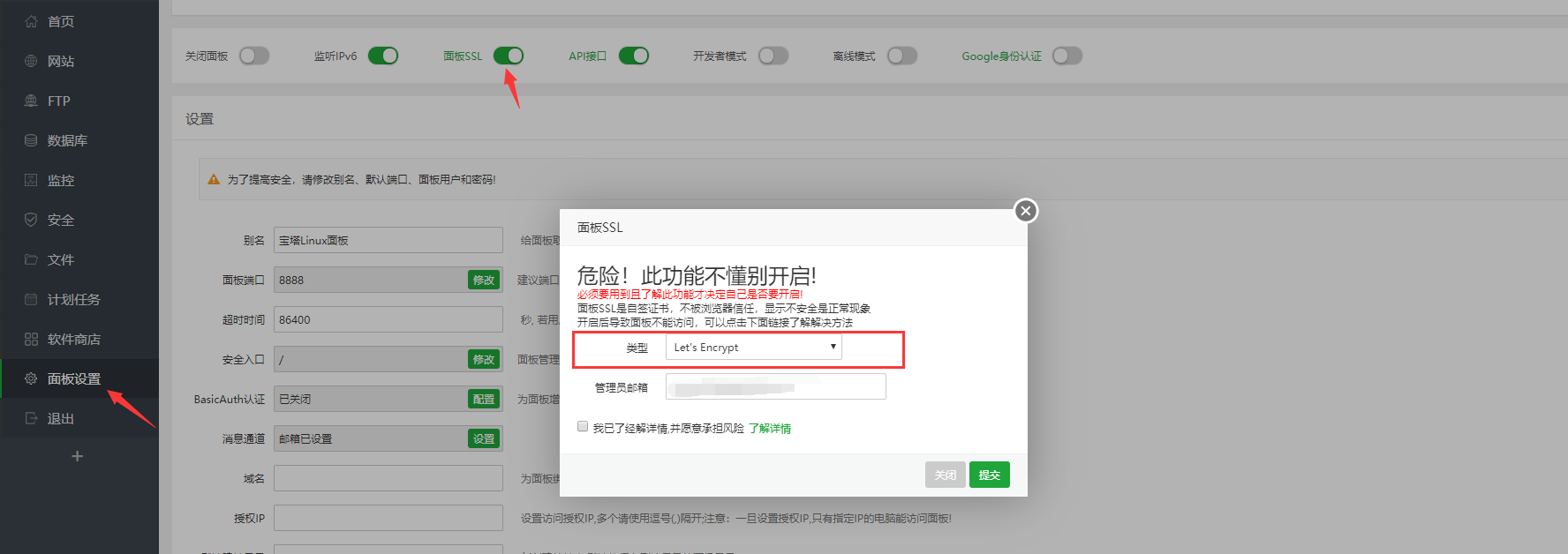Click 修改 button for 安全入口
This screenshot has width=1568, height=554.
484,359
